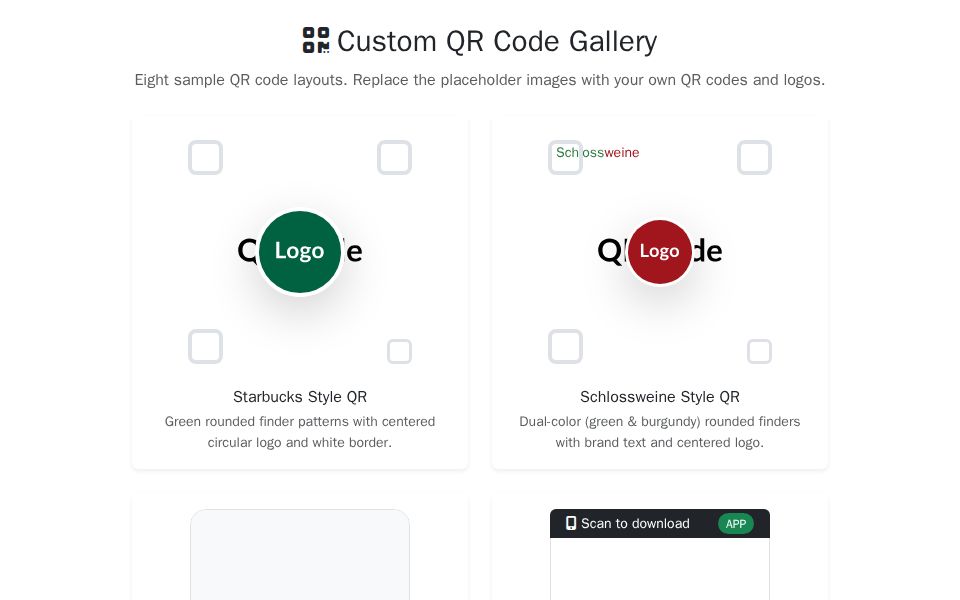Expand the Schlossweine Style QR card
Screen dimensions: 960x600
pyautogui.click(x=660, y=292)
